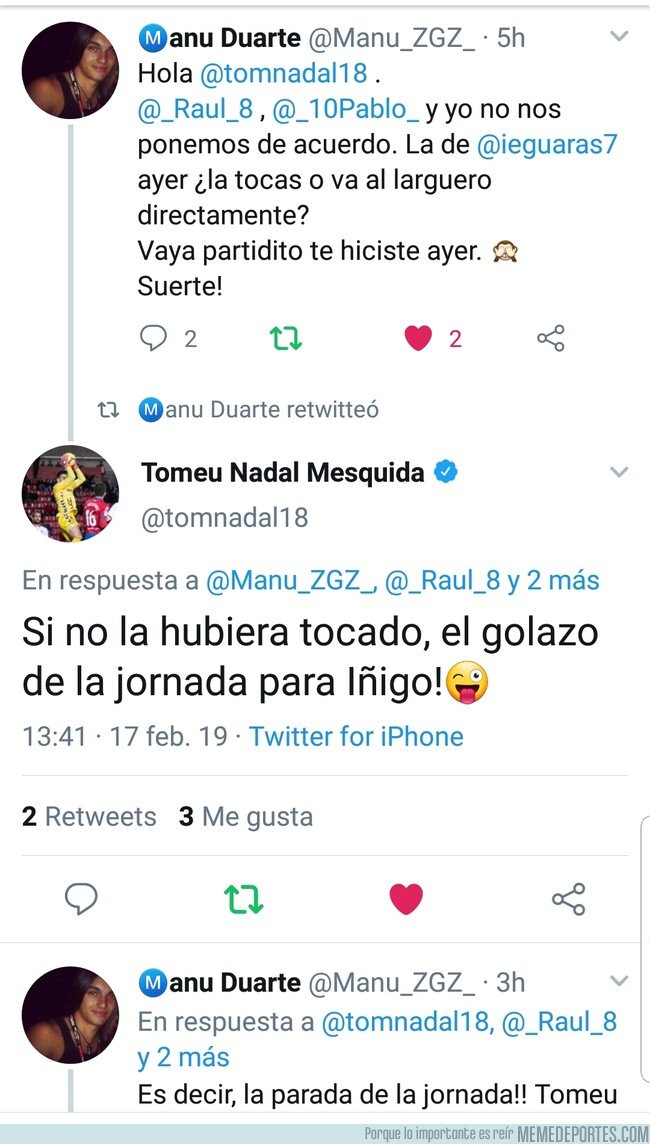Image resolution: width=650 pixels, height=1144 pixels.
Task: Unlike Manu Duarte's first tweet heart
Action: (x=418, y=339)
